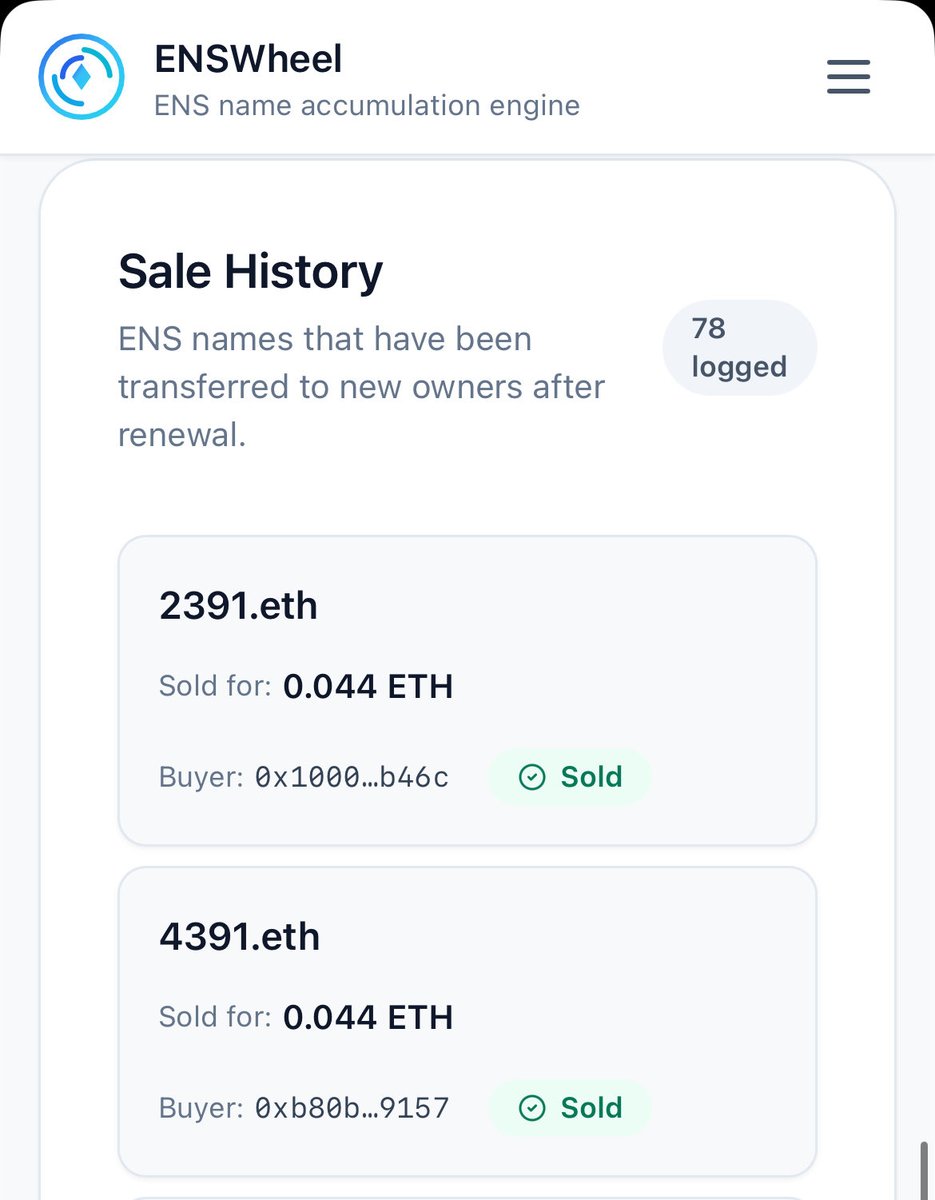Click the 0.044 ETH price on 2391.eth

pyautogui.click(x=368, y=687)
